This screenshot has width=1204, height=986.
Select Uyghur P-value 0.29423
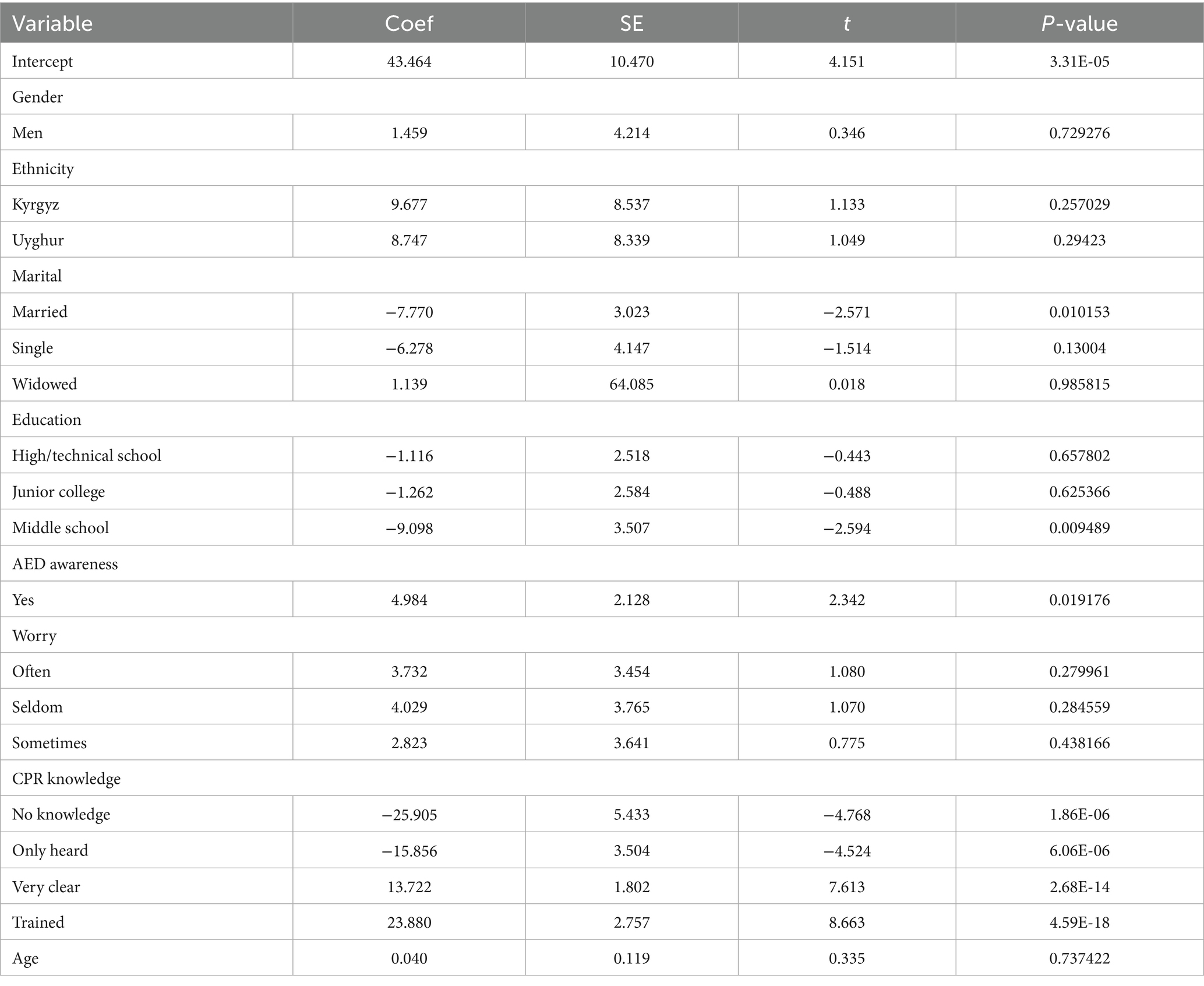click(1079, 240)
